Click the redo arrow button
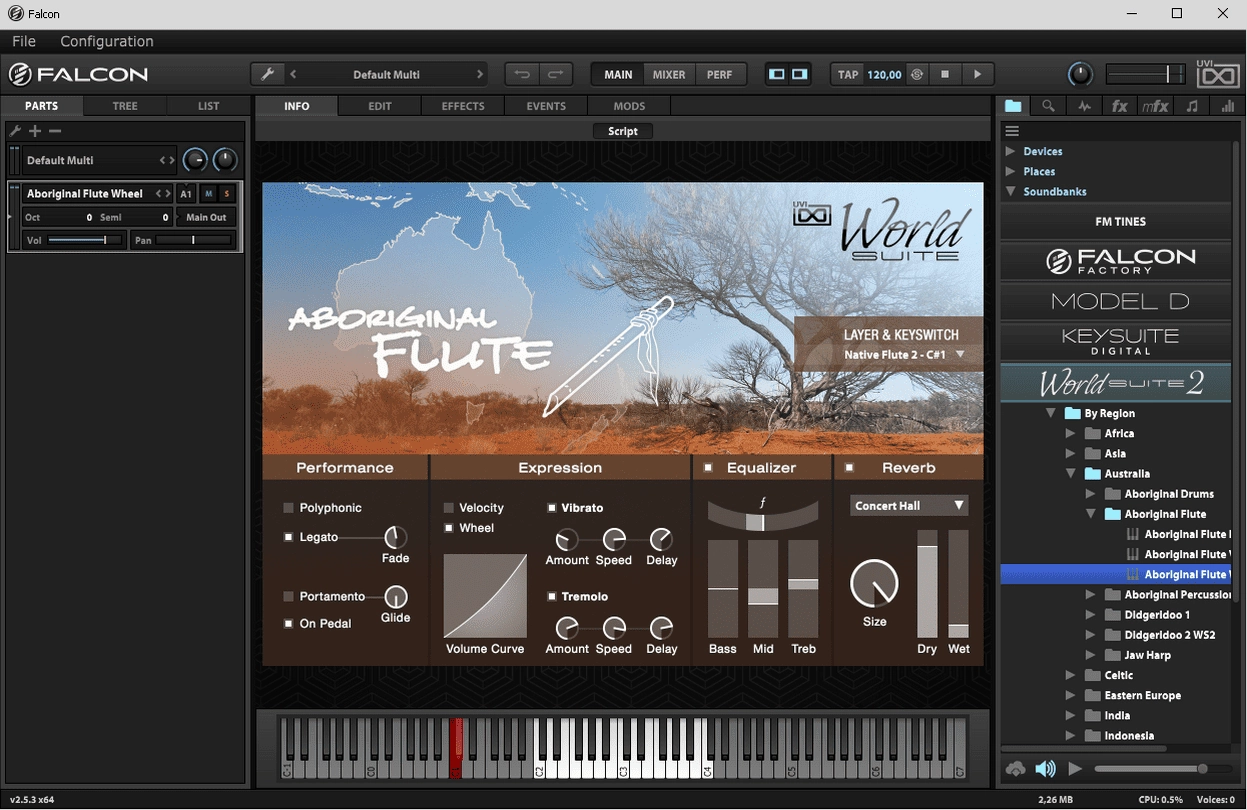This screenshot has width=1247, height=810. click(x=555, y=74)
